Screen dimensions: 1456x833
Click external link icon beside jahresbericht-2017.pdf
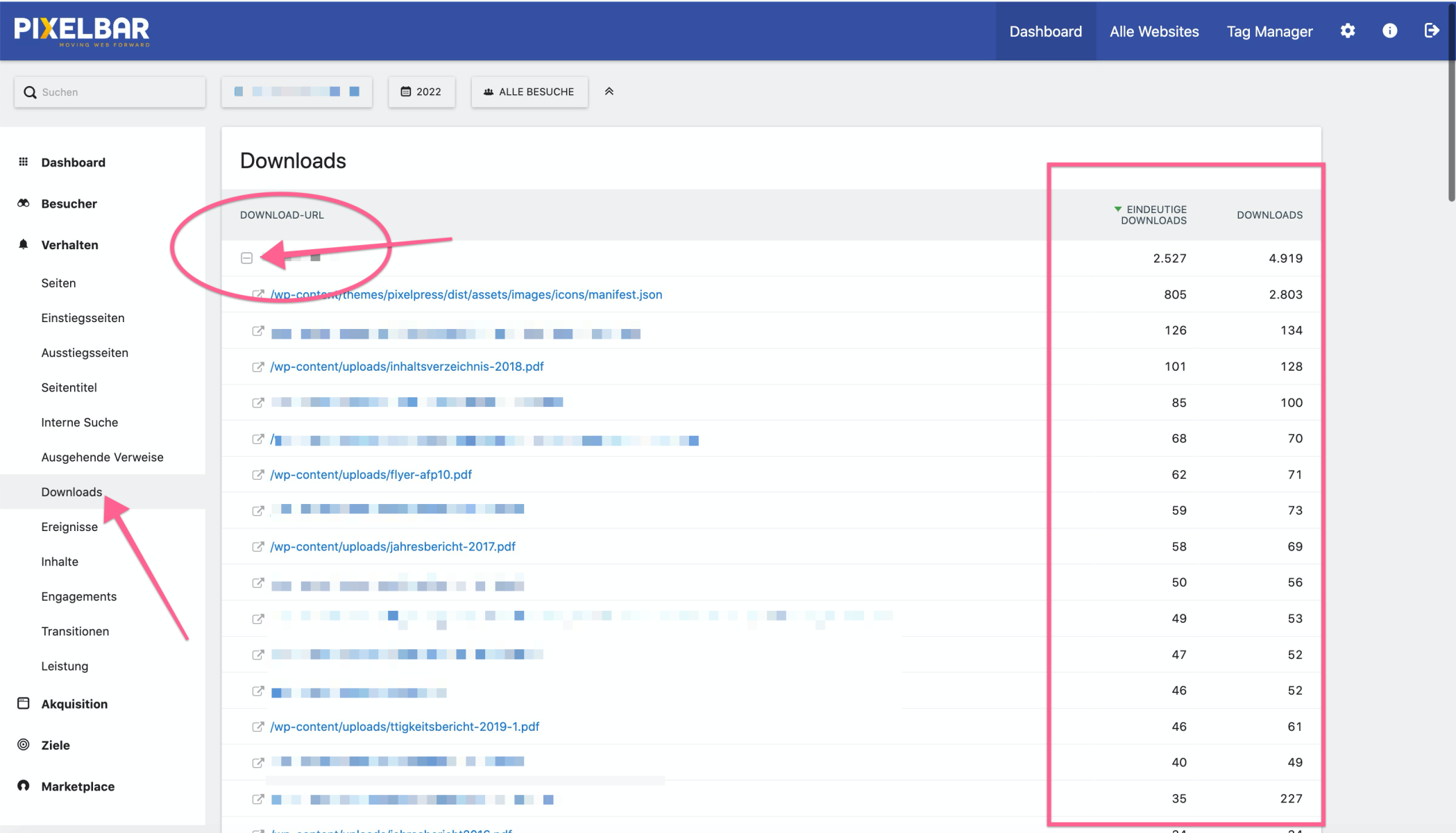tap(258, 547)
